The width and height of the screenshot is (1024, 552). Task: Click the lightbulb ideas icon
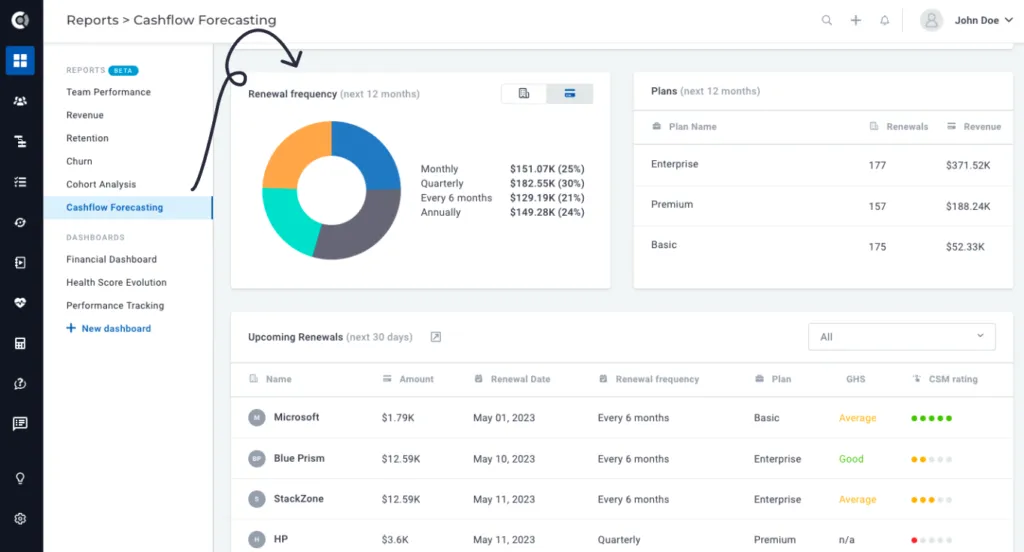pos(20,479)
